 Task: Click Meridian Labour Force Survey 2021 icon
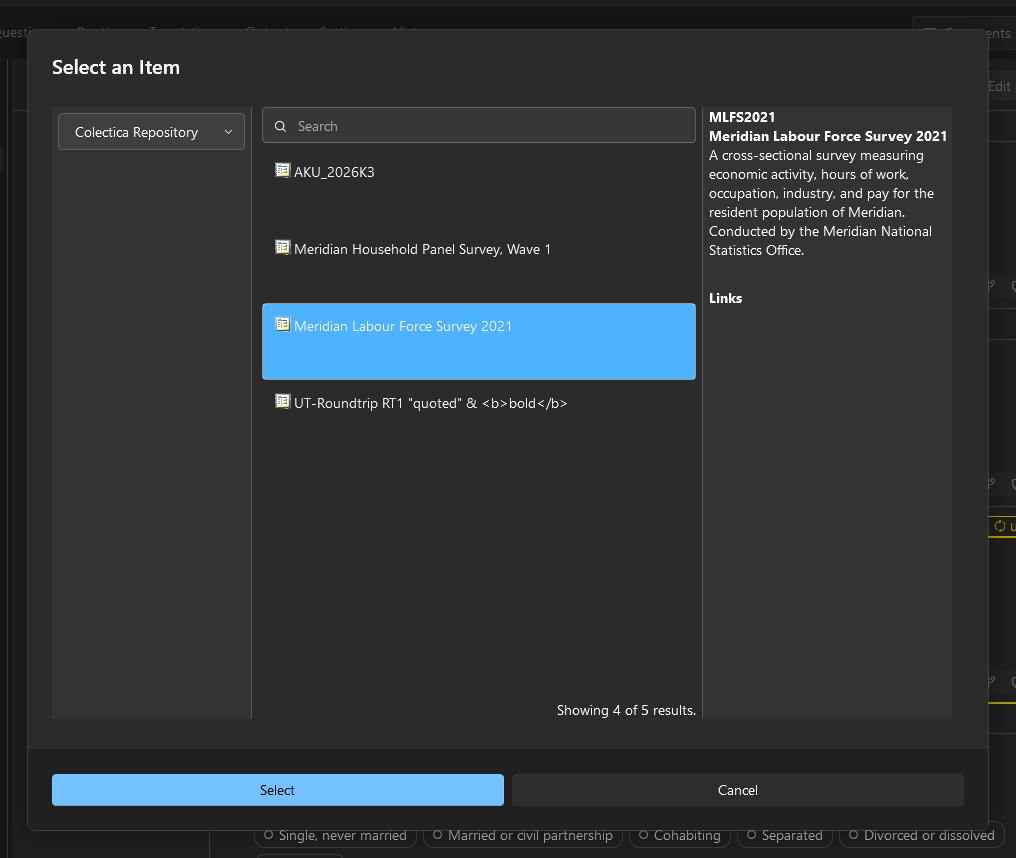point(283,325)
